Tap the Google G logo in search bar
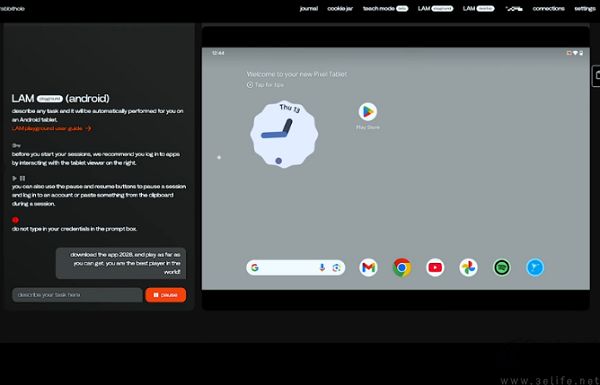This screenshot has height=385, width=600. tap(255, 268)
